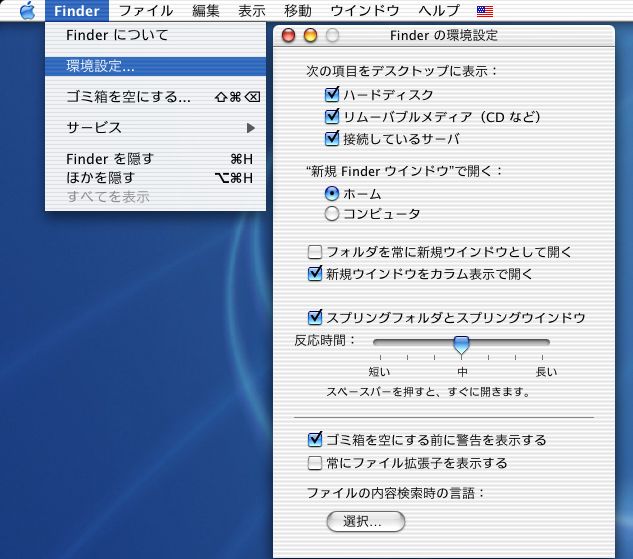Toggle 新規ウインドウをカラム表示で開く checkbox
Viewport: 633px width, 559px height.
pos(315,273)
